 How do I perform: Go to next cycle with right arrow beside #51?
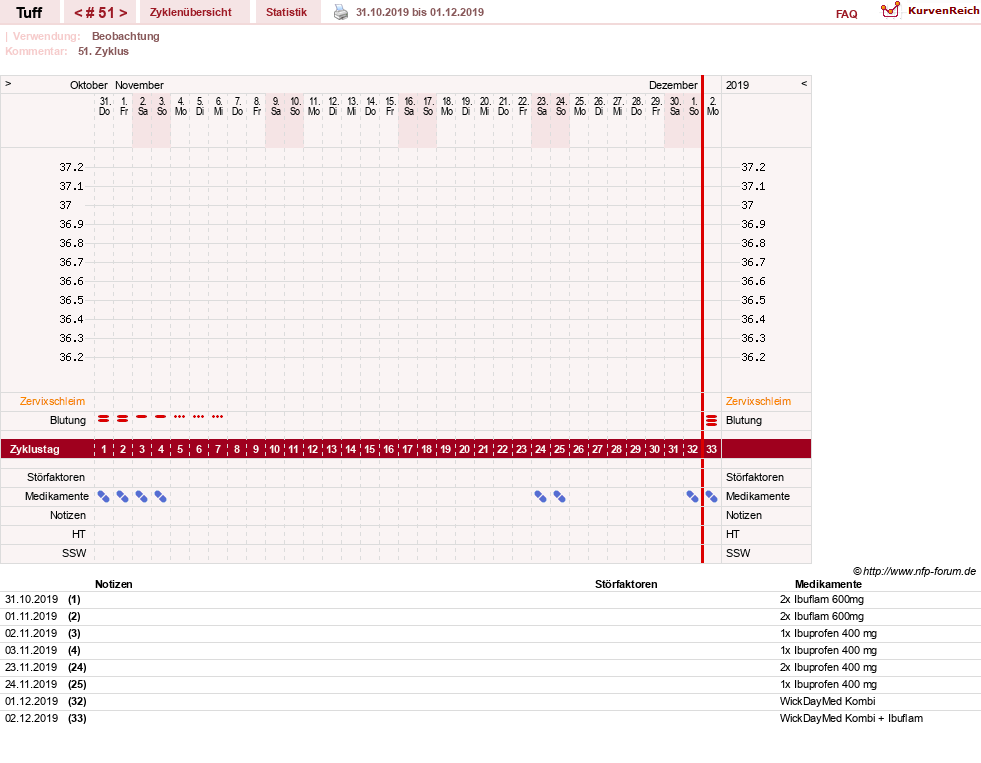pos(123,13)
